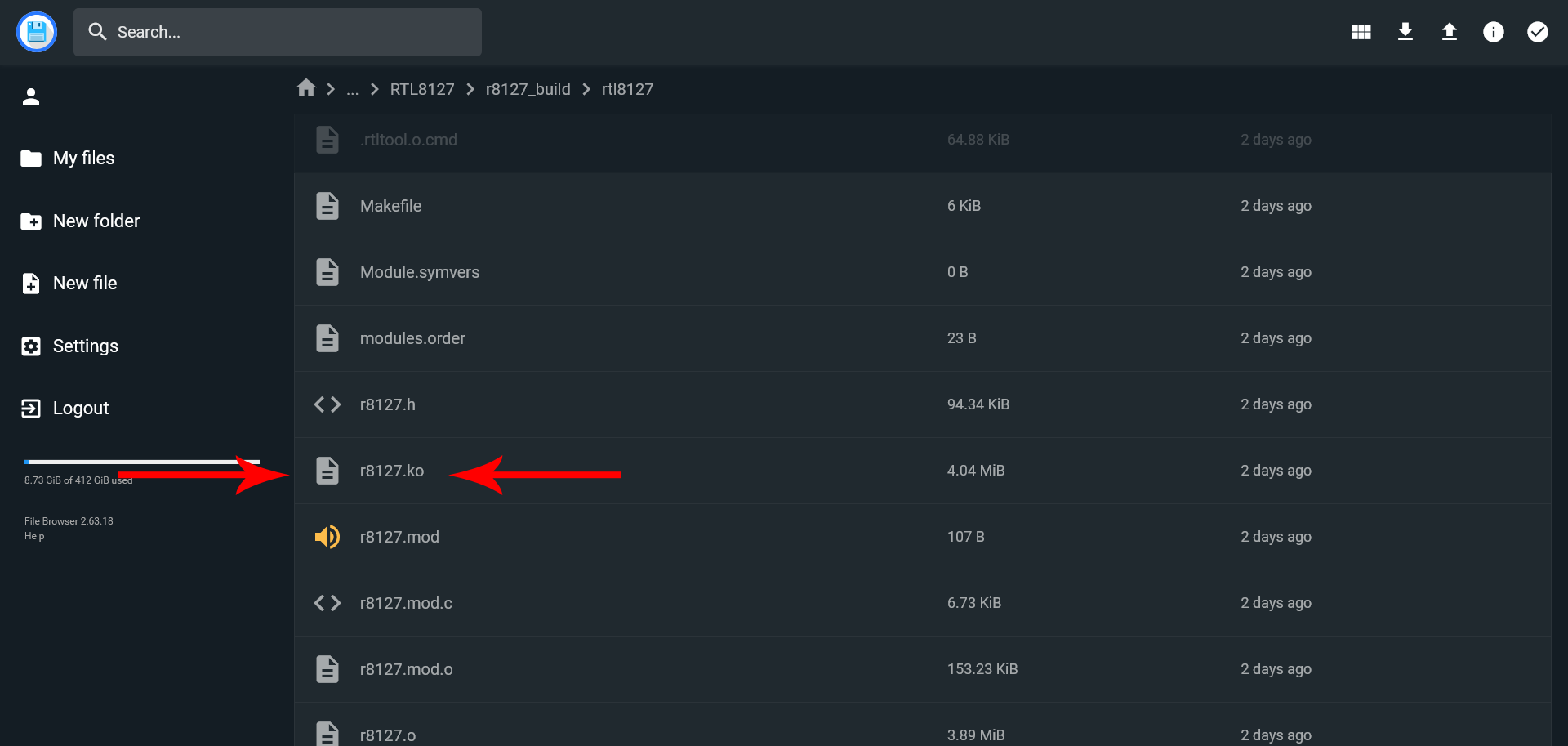
Task: Select the .rtltool.o.cmd file
Action: pyautogui.click(x=923, y=140)
